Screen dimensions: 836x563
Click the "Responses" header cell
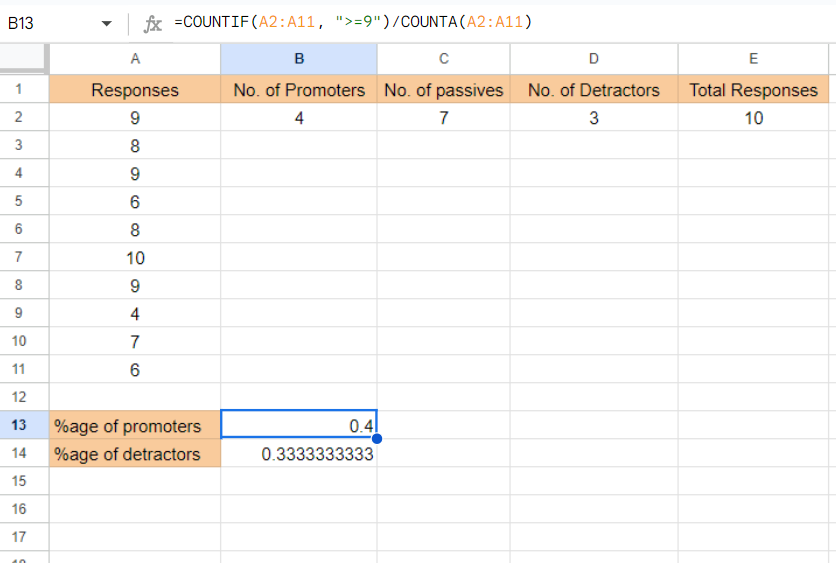[135, 90]
